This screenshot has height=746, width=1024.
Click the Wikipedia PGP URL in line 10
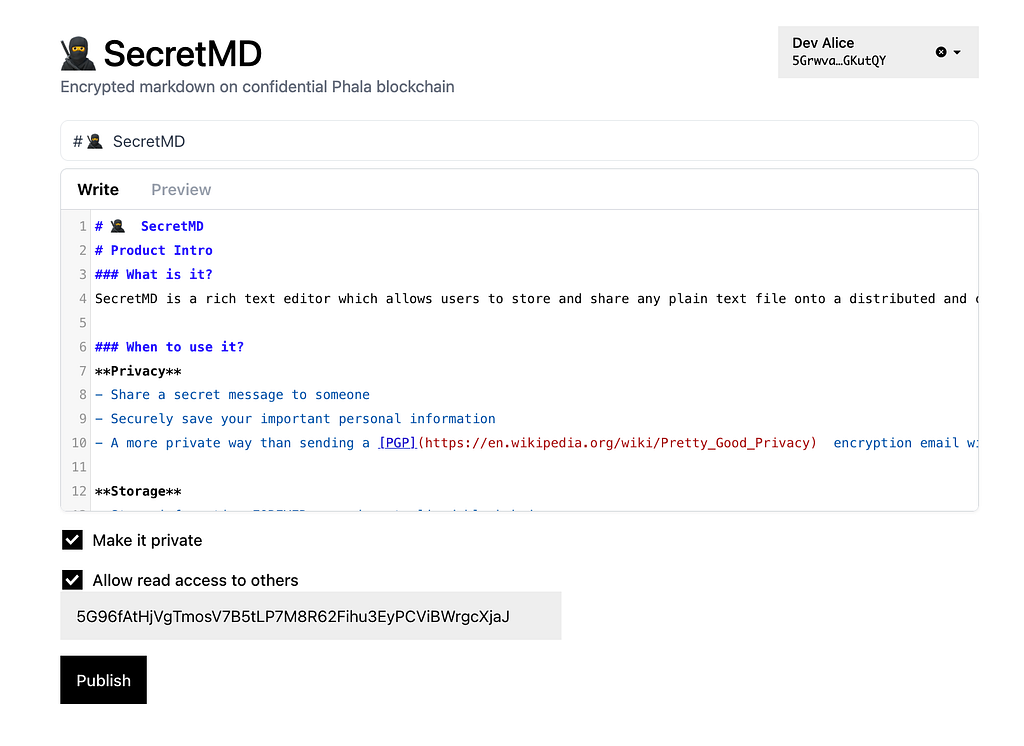[618, 443]
